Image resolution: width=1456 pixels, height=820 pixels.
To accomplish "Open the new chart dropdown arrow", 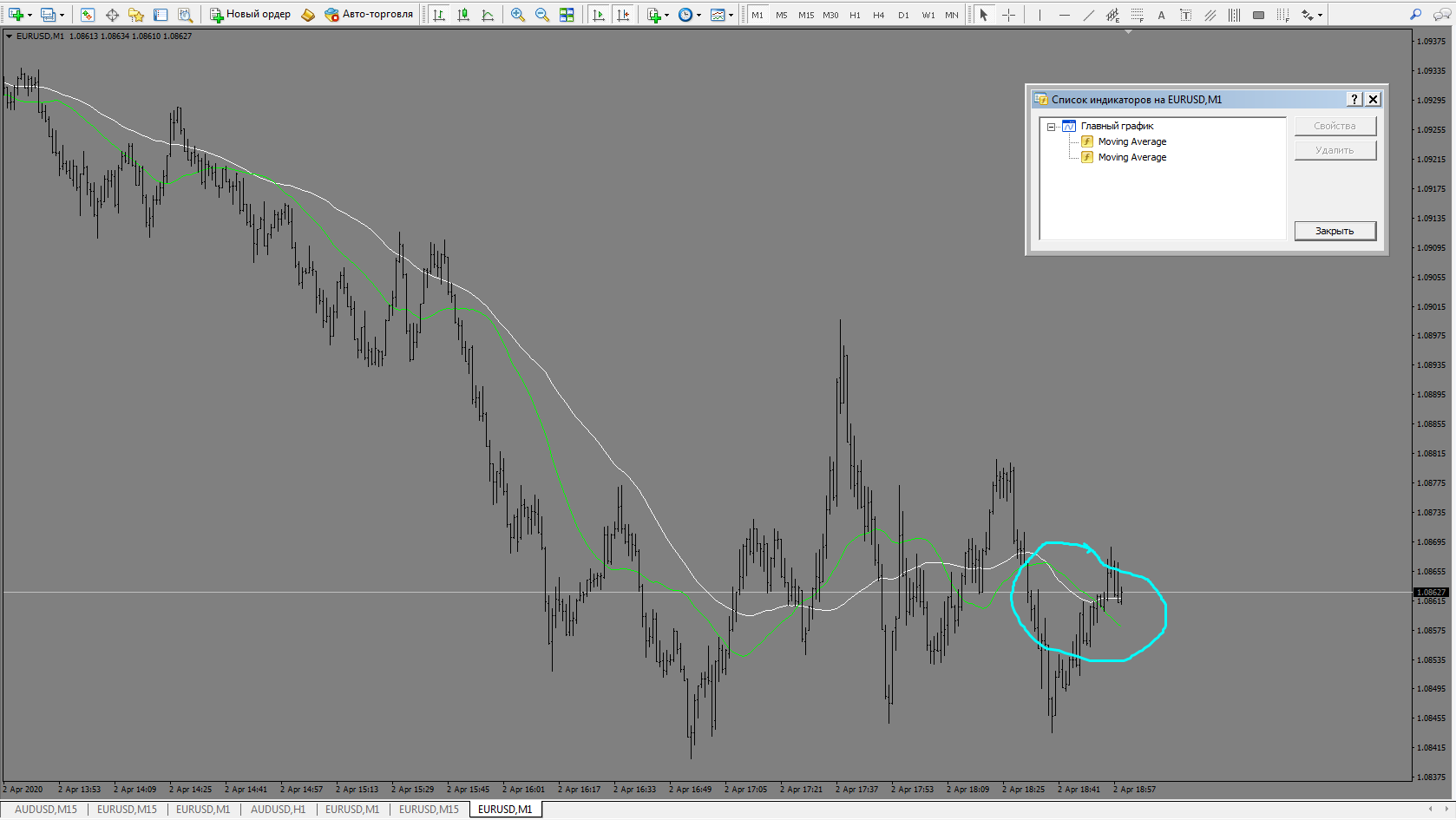I will click(30, 15).
